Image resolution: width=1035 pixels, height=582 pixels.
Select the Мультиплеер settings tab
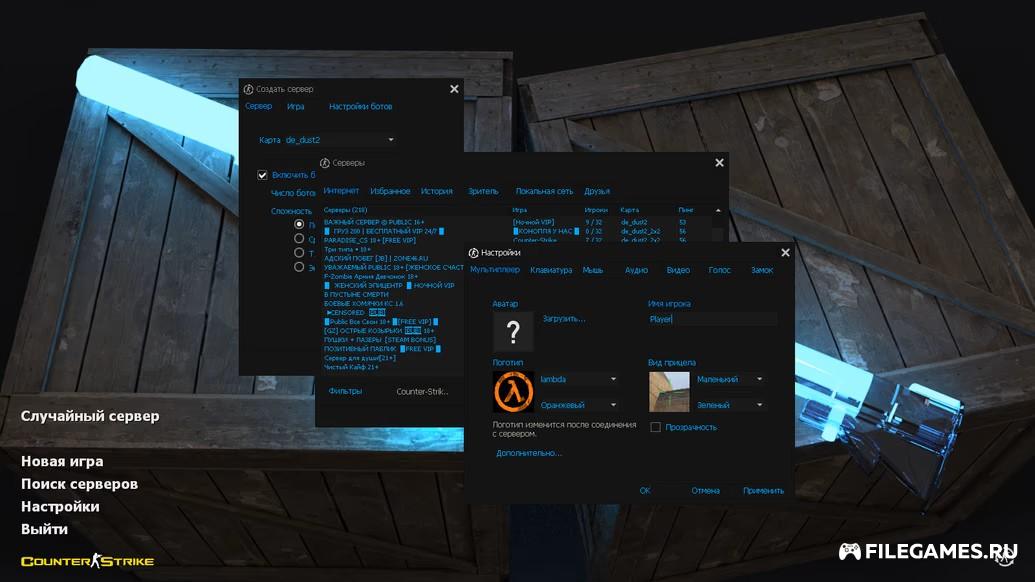pos(495,270)
